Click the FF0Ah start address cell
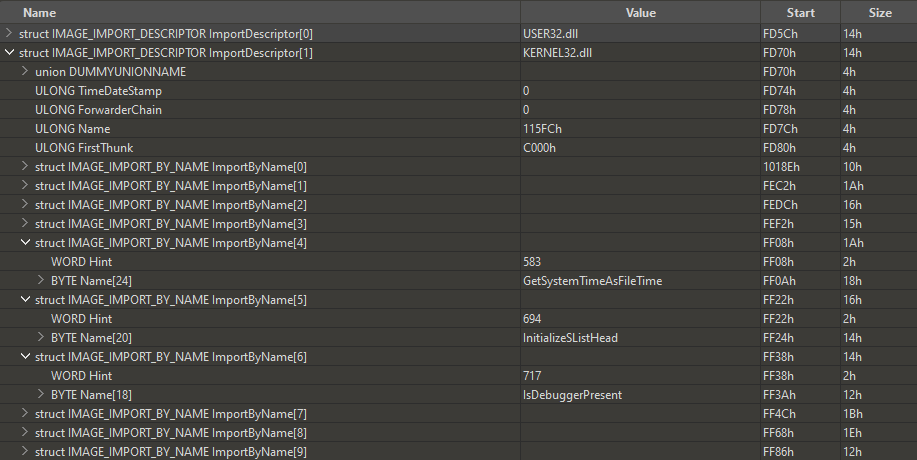 point(800,281)
